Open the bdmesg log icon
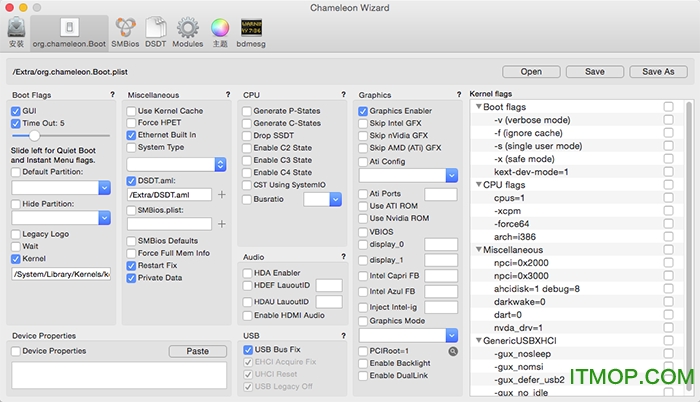The image size is (700, 402). 252,31
